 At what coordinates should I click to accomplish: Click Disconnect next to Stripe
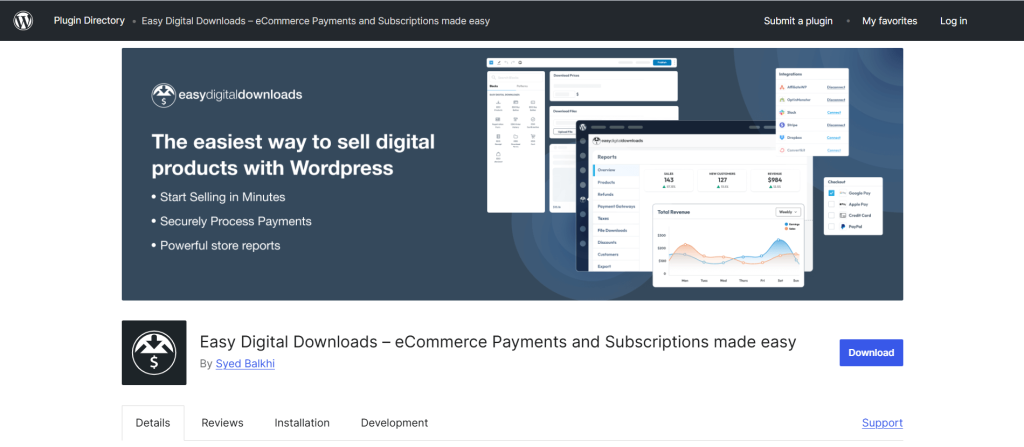coord(836,125)
